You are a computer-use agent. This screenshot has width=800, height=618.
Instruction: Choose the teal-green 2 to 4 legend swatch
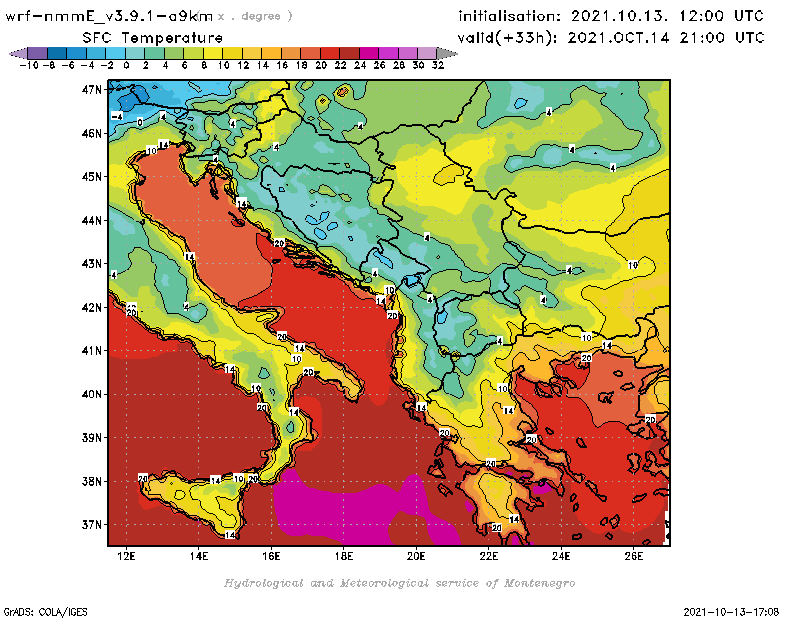click(x=155, y=53)
